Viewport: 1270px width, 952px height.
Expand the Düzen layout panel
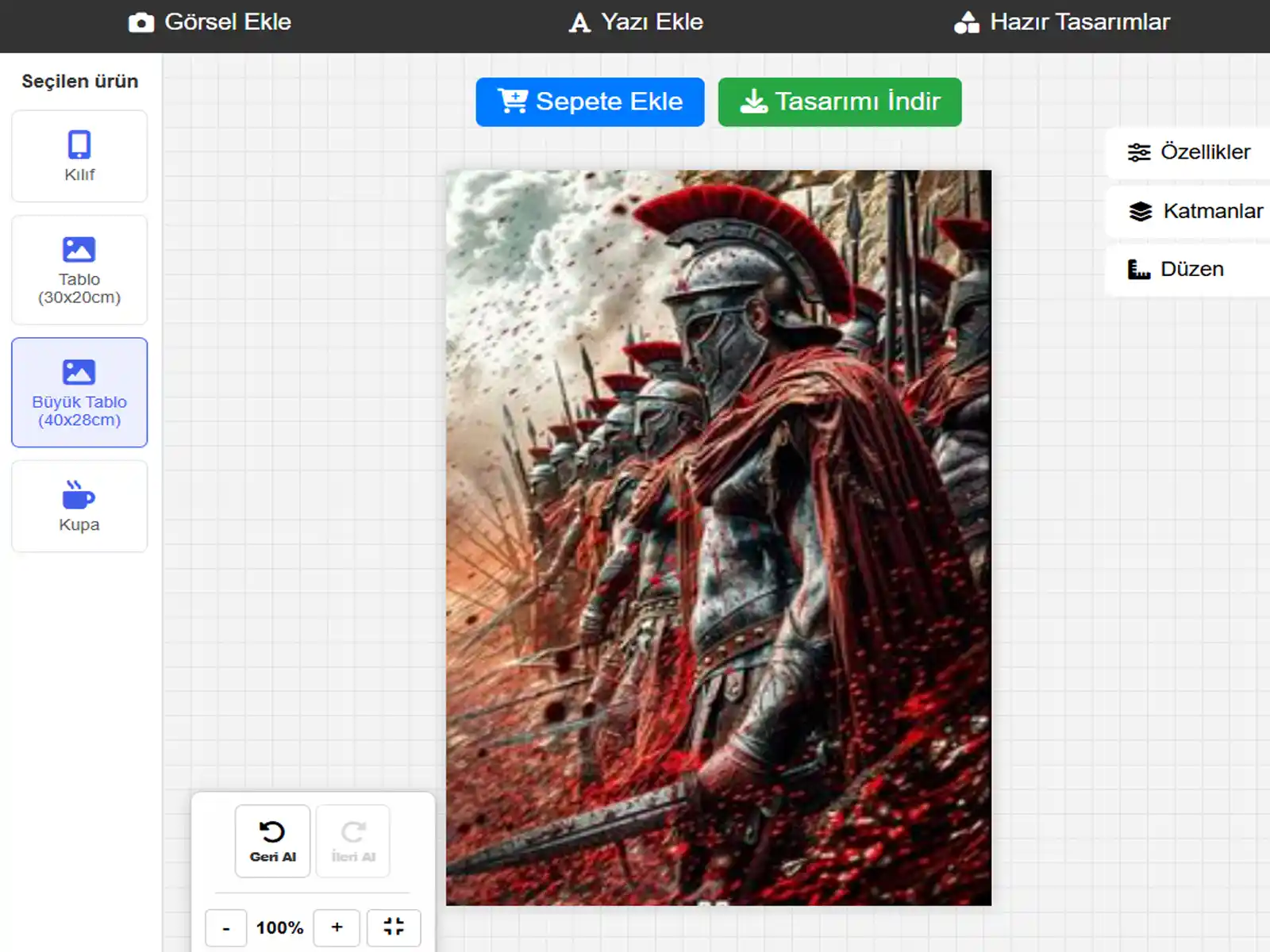[x=1176, y=270]
